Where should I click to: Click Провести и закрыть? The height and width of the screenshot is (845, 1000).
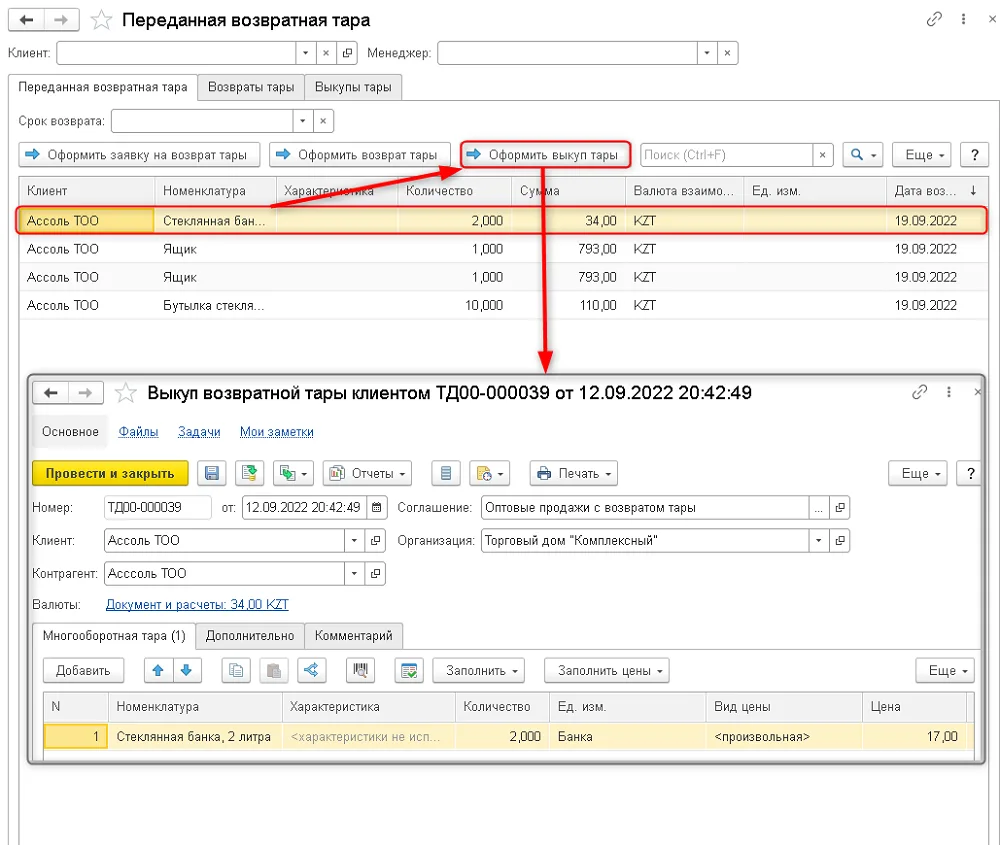point(110,473)
